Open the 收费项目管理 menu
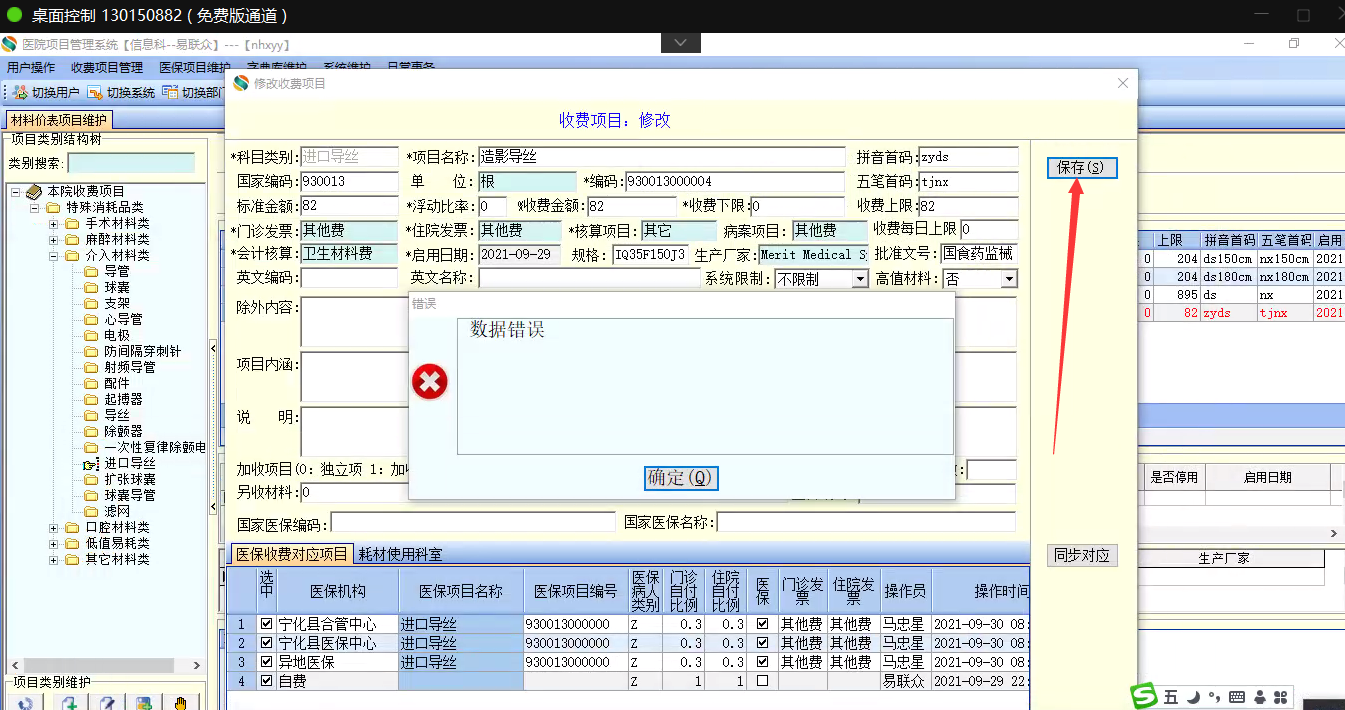The height and width of the screenshot is (710, 1345). point(107,68)
